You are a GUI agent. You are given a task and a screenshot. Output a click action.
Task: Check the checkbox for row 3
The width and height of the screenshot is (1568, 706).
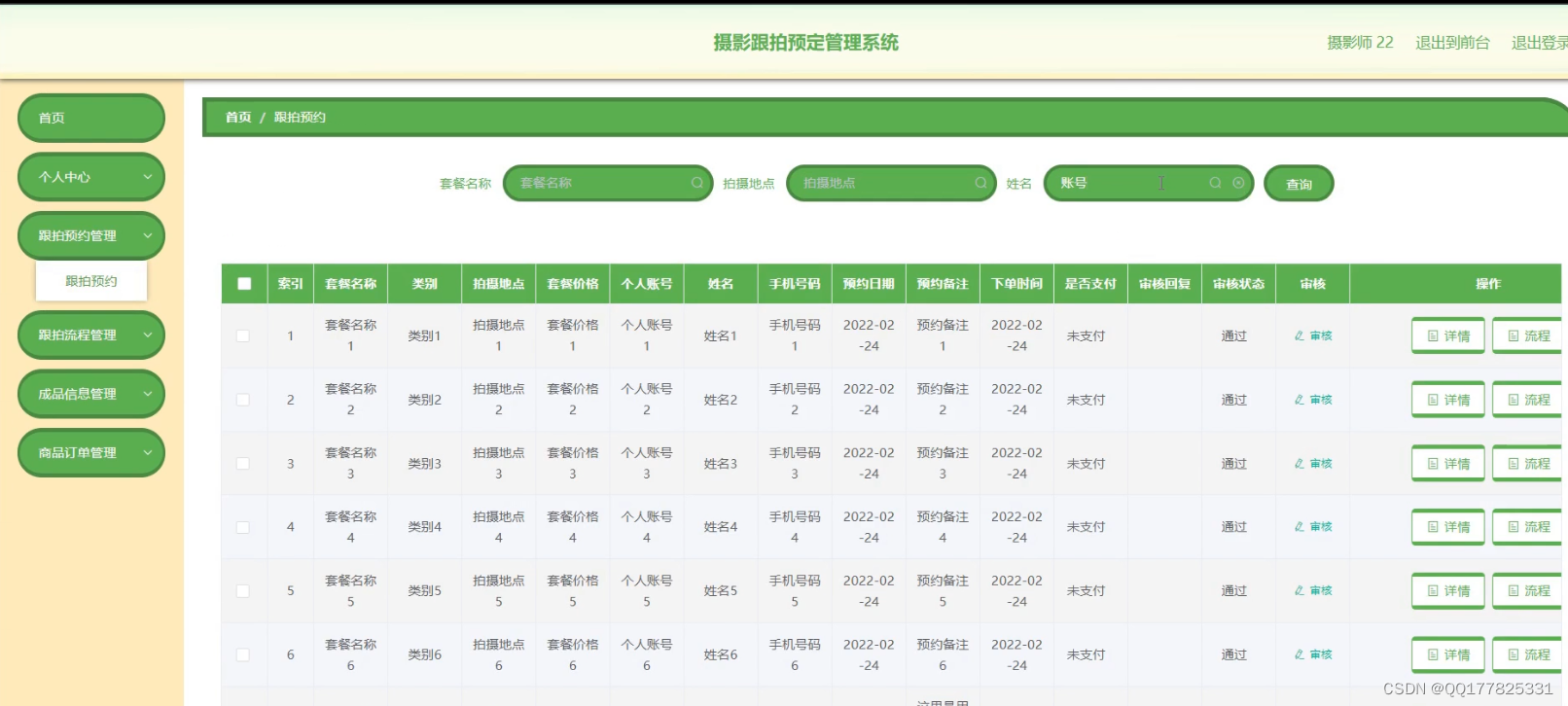click(x=243, y=464)
